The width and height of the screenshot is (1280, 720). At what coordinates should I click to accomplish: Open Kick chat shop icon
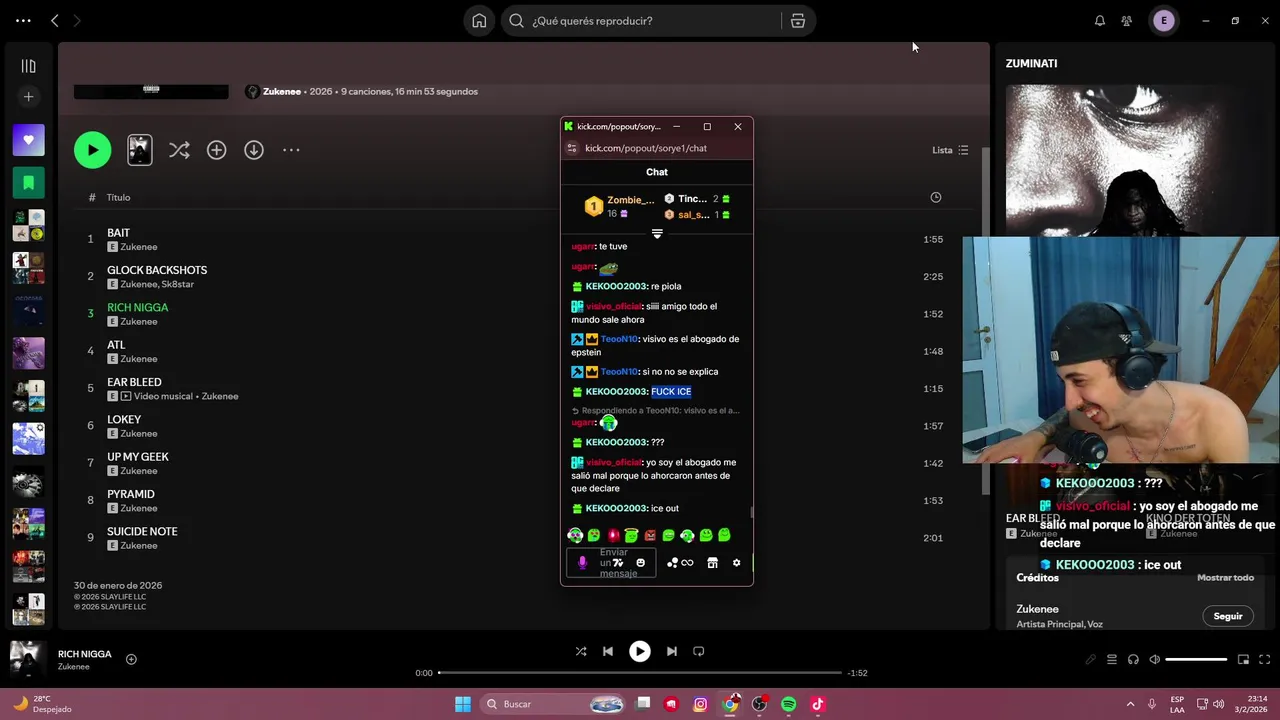(712, 563)
